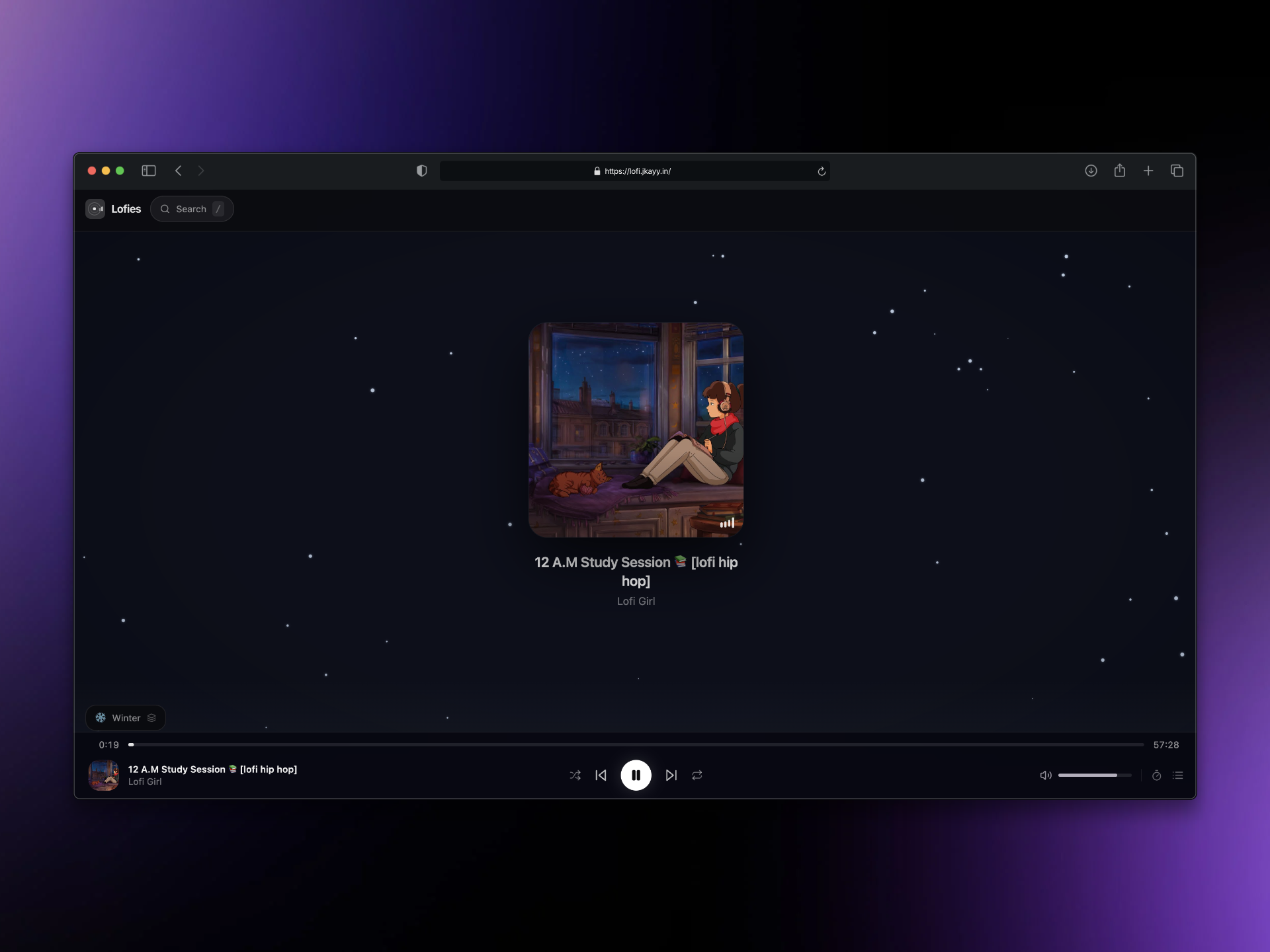Go back in browser history
1270x952 pixels.
178,171
